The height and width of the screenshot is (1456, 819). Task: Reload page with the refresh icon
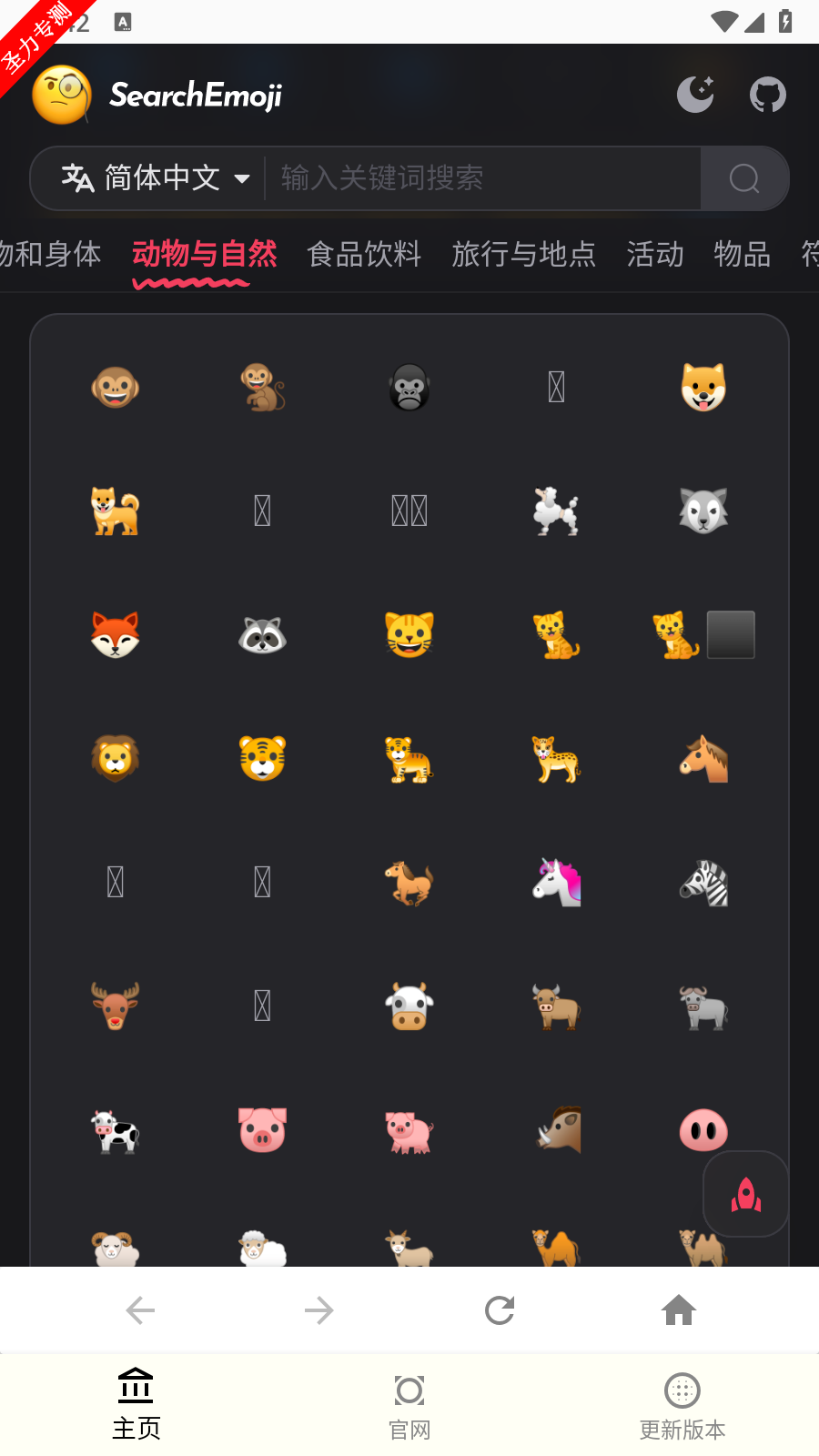coord(500,1310)
